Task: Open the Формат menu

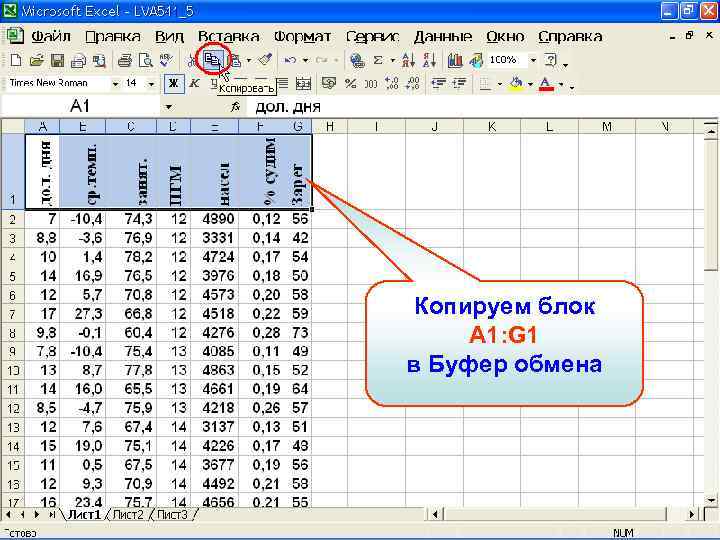Action: [x=303, y=36]
